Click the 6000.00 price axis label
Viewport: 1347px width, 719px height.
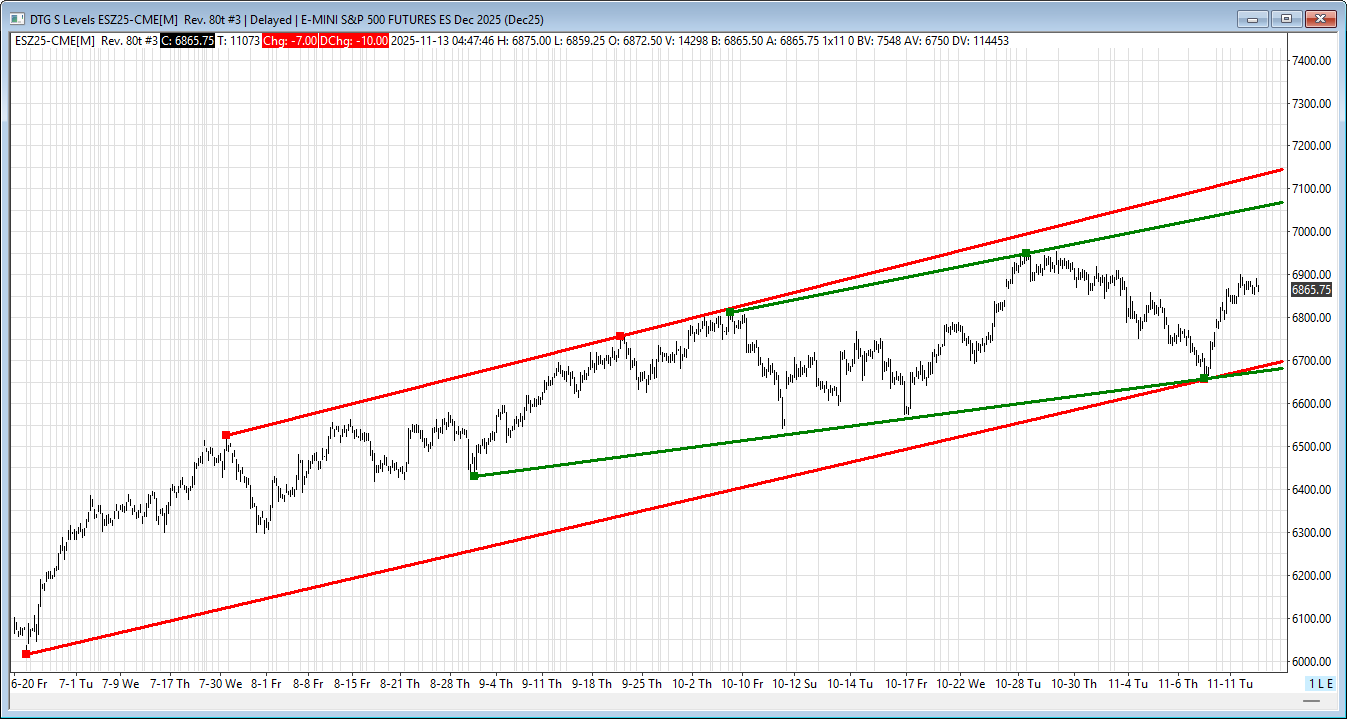[1311, 662]
